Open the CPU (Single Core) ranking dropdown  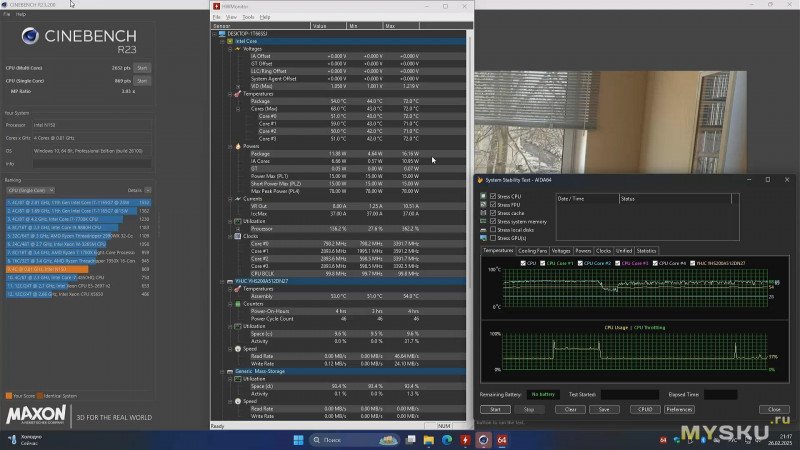pos(31,190)
